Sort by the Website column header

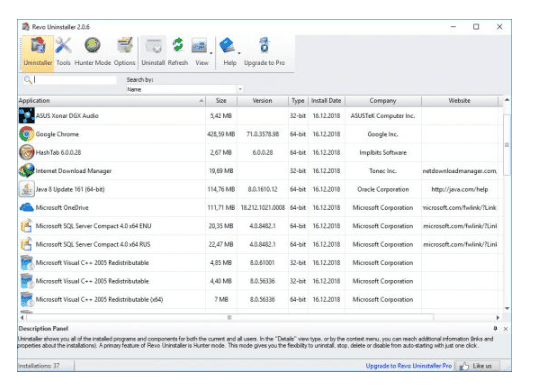click(459, 101)
